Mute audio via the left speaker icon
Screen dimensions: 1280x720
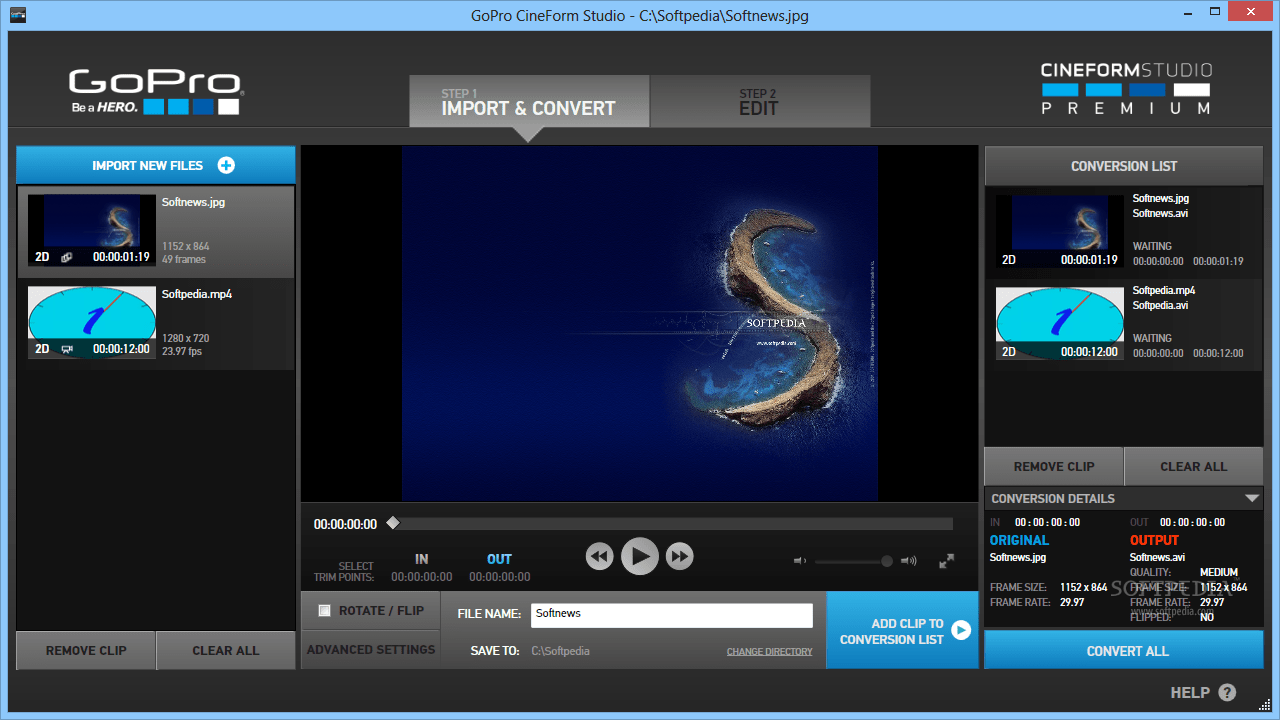799,561
